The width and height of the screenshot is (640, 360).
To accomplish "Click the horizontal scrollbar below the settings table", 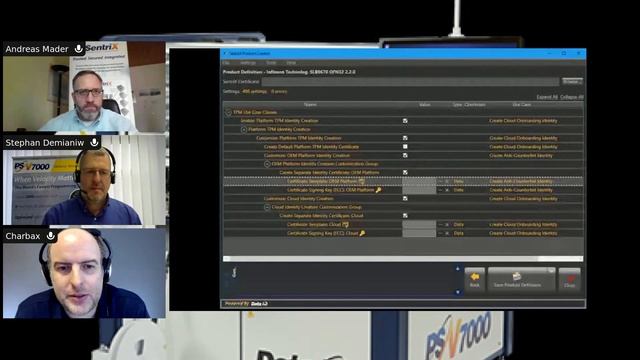I will [403, 258].
